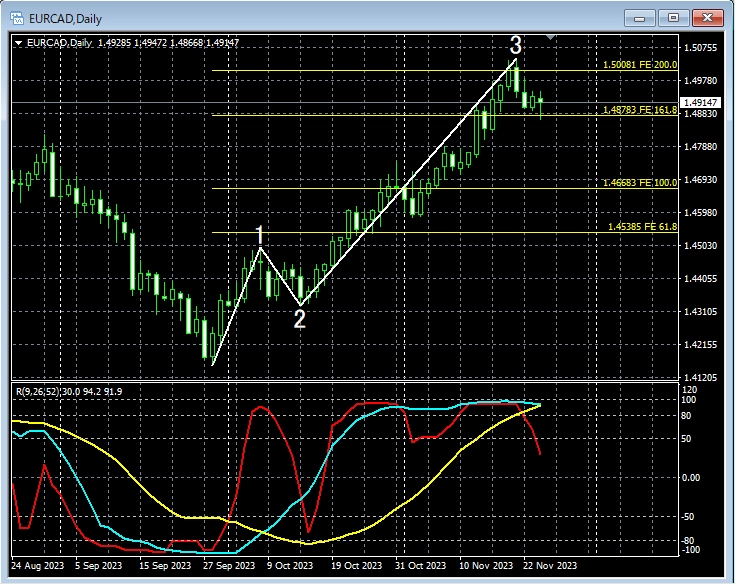Close the EURCAD,Daily chart window

pos(707,17)
